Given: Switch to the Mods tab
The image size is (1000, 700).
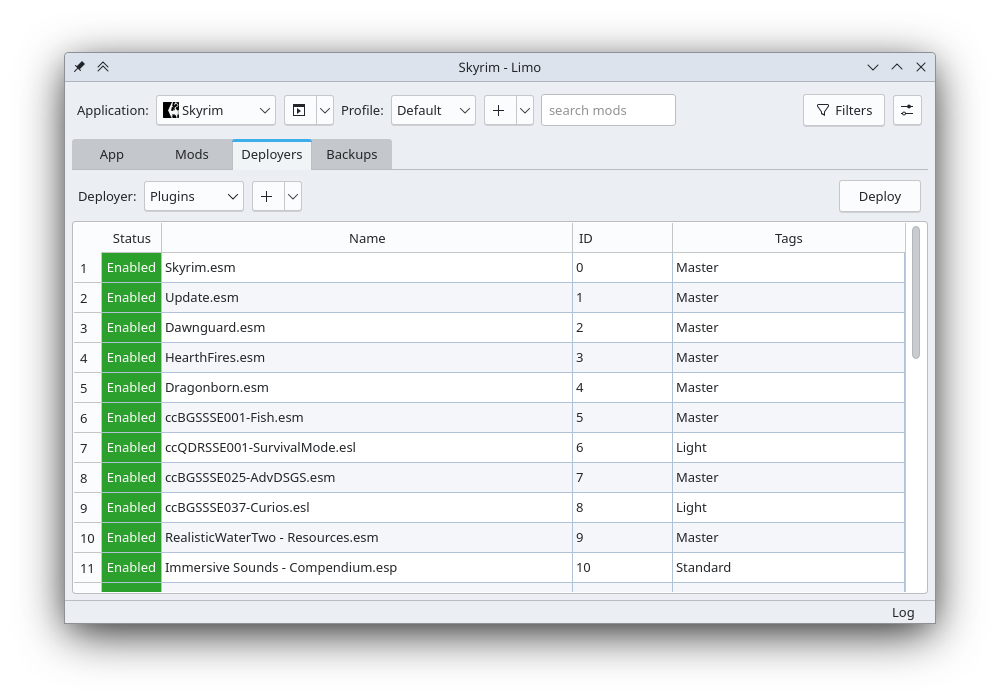Looking at the screenshot, I should point(192,155).
